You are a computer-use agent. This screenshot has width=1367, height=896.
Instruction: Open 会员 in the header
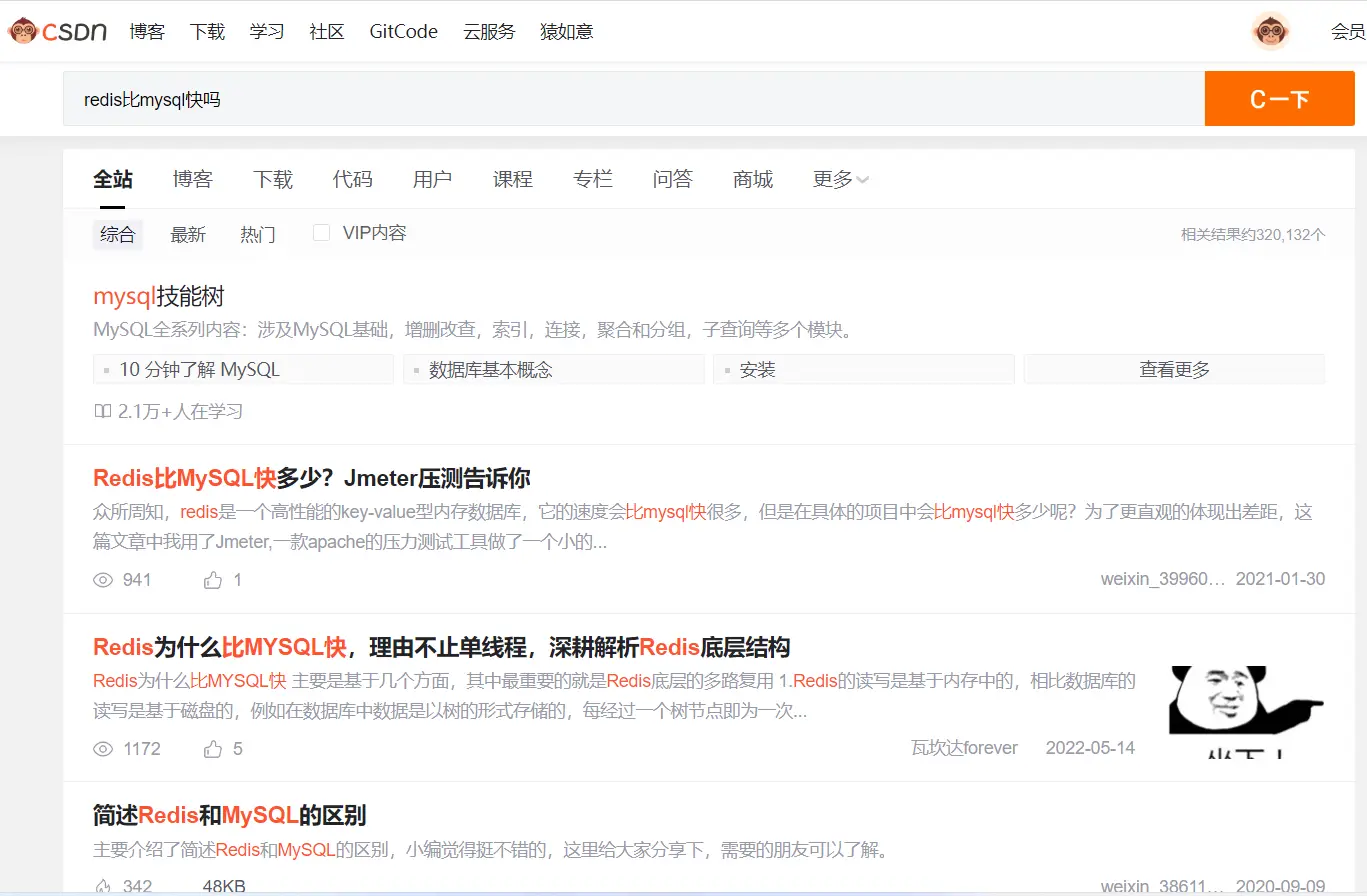pos(1348,31)
